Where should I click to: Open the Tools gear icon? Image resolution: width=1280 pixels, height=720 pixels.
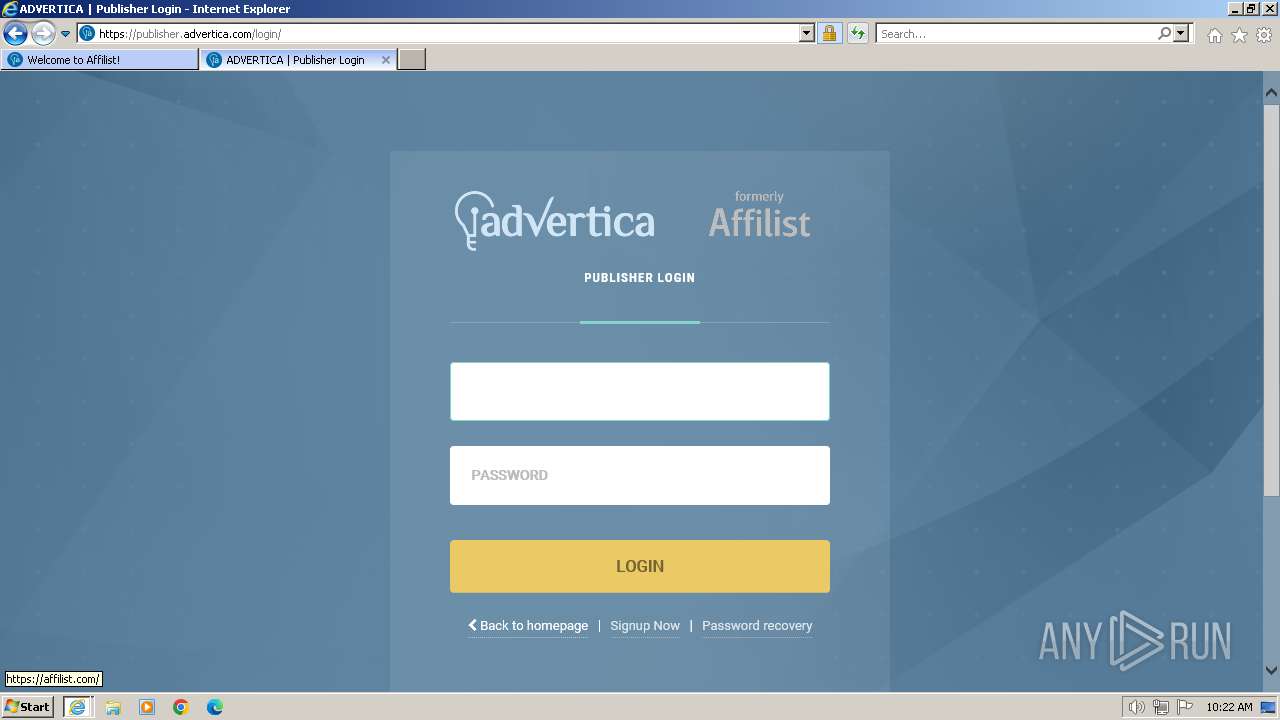pyautogui.click(x=1264, y=35)
